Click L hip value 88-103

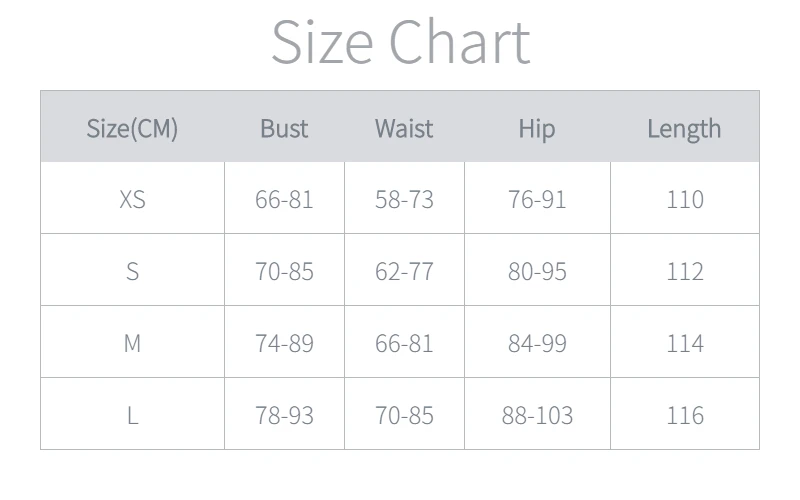(x=537, y=415)
